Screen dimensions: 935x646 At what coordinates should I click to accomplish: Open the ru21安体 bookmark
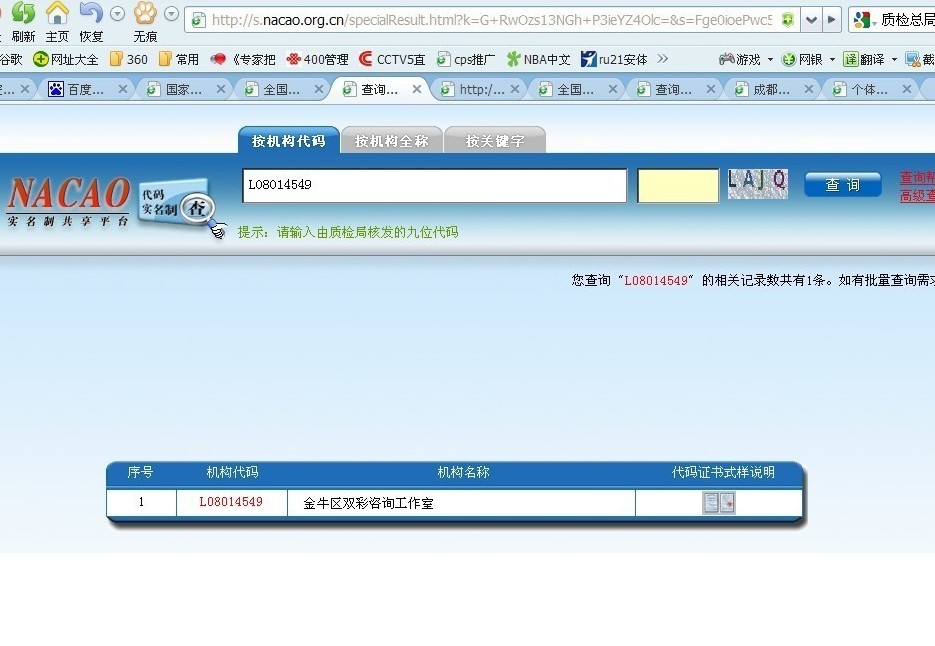(614, 59)
